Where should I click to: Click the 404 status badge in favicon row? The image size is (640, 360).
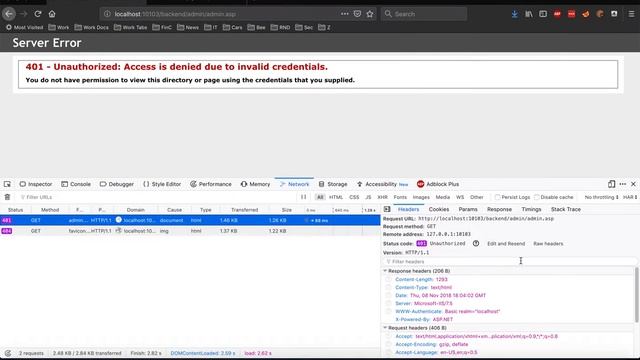tap(7, 231)
